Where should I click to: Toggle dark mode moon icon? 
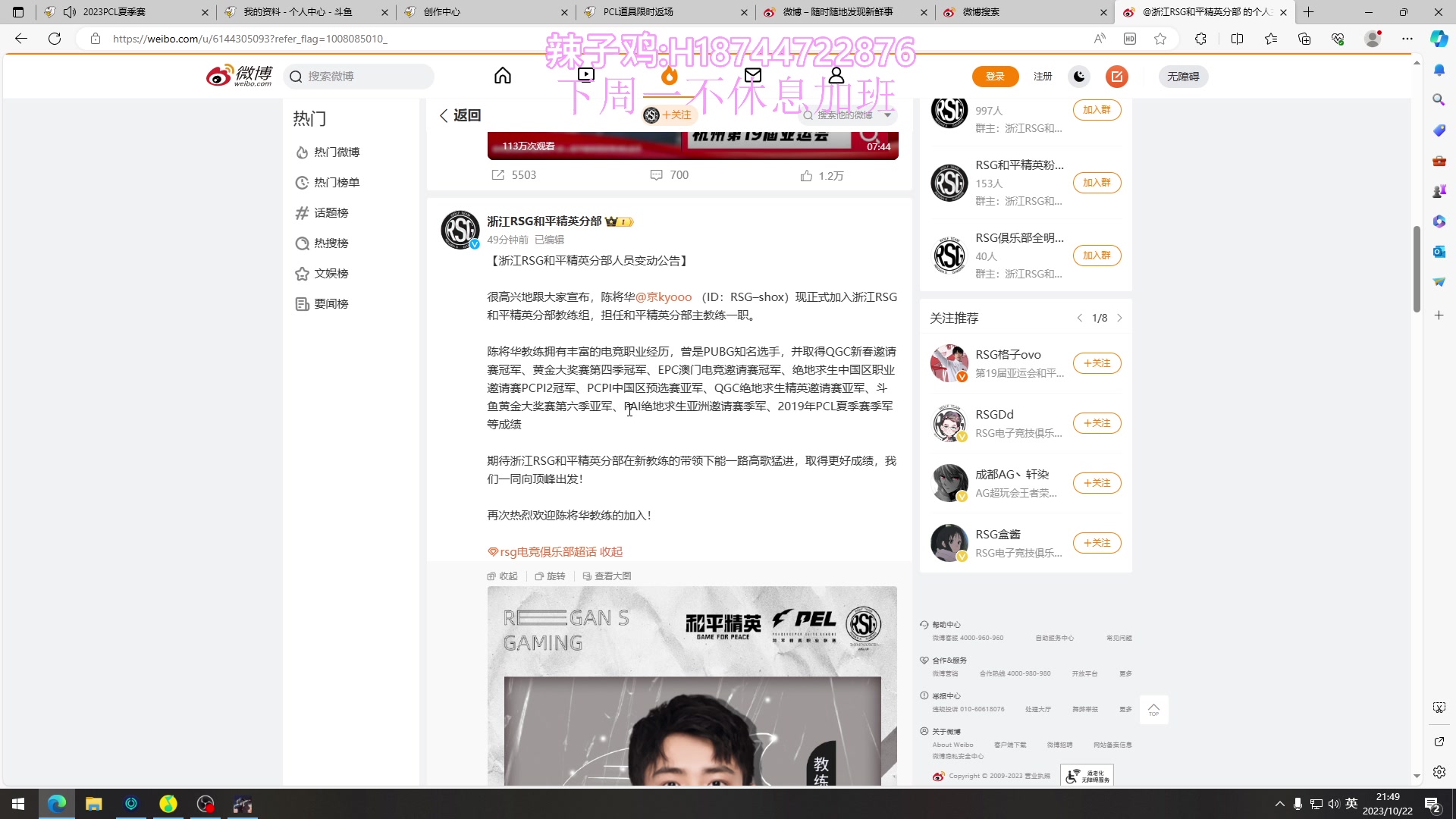click(x=1079, y=76)
